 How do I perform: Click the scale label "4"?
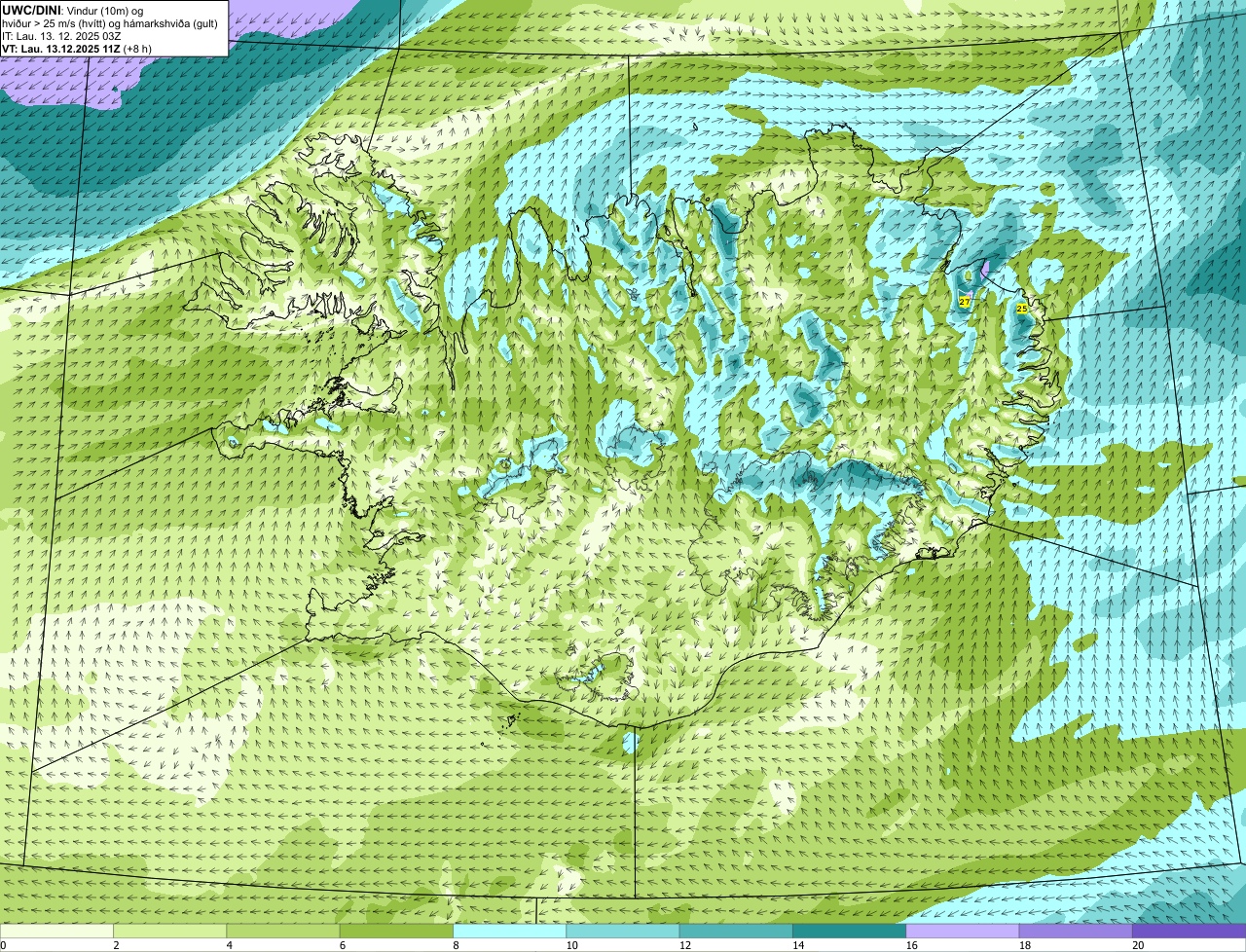coord(229,945)
